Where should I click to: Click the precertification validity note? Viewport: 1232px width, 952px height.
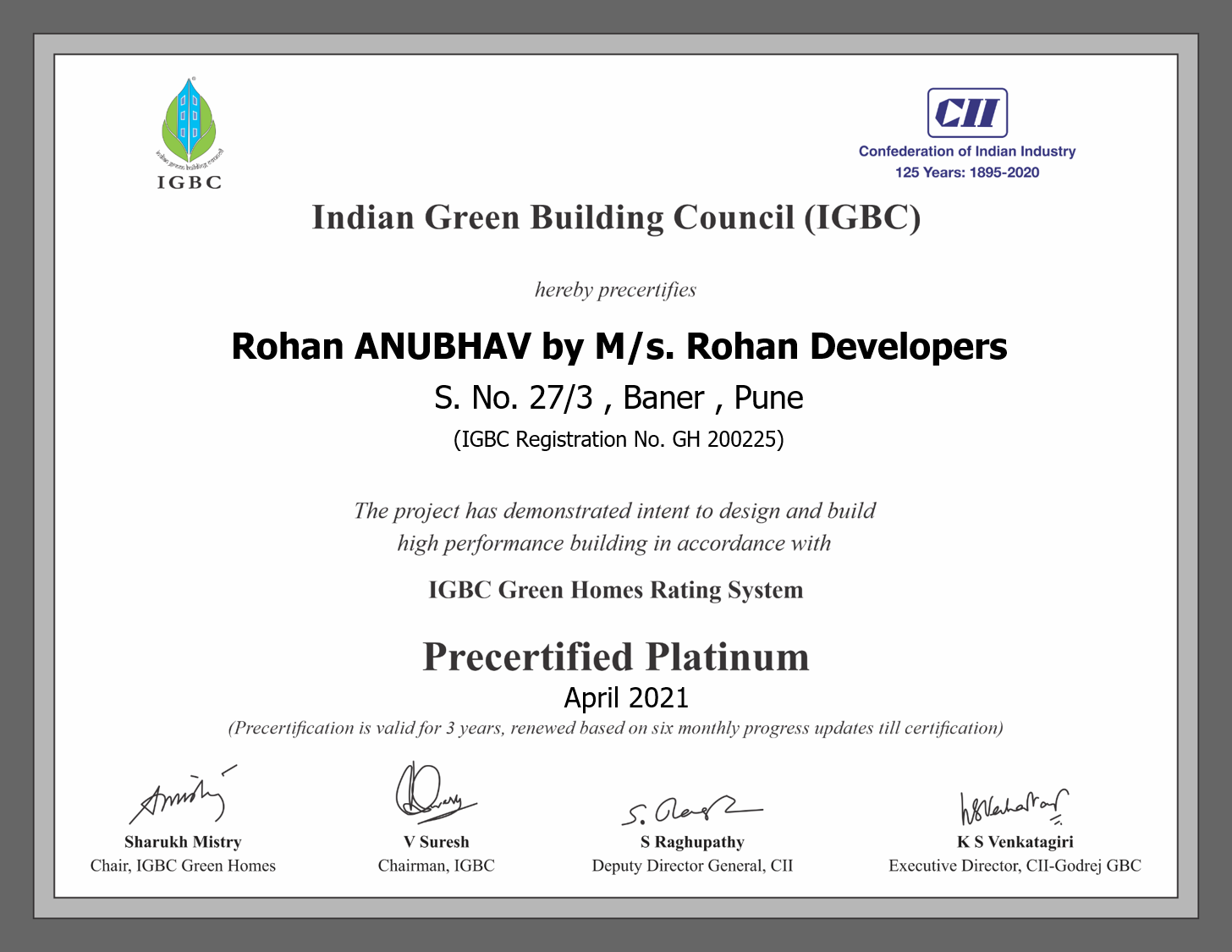615,729
